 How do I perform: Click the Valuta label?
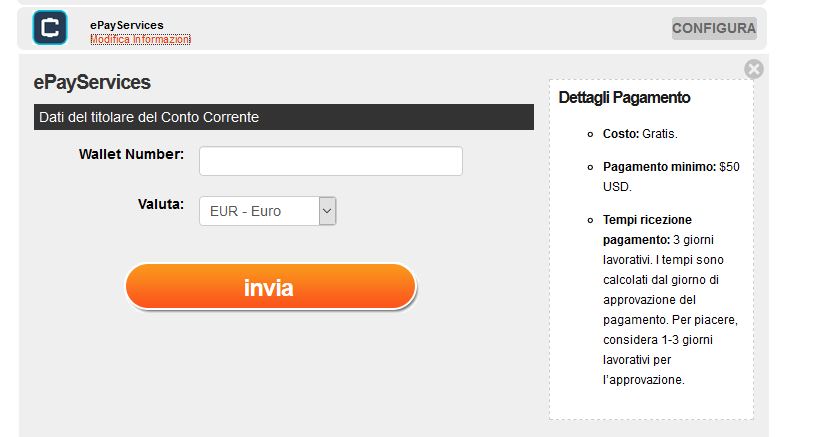pyautogui.click(x=161, y=204)
